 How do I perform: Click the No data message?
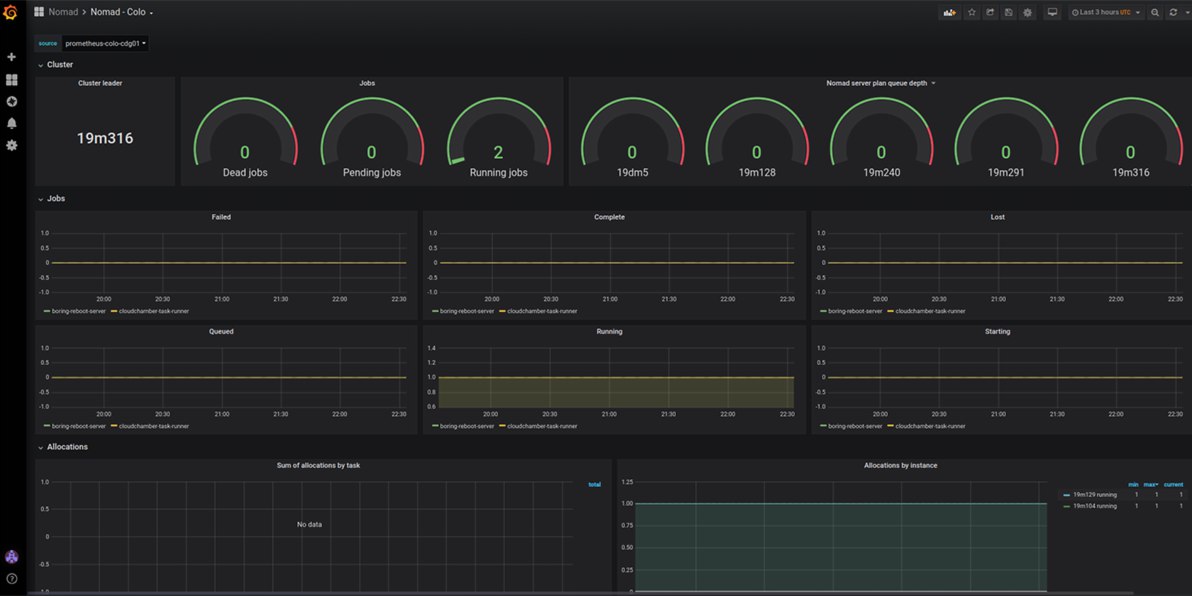tap(309, 525)
